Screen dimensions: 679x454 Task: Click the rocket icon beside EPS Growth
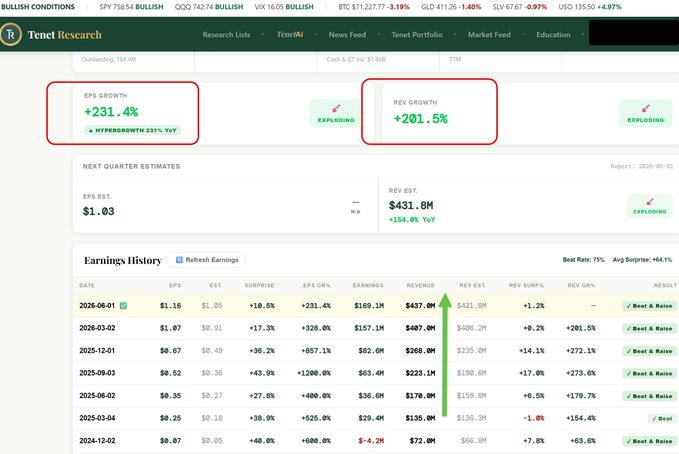(336, 109)
